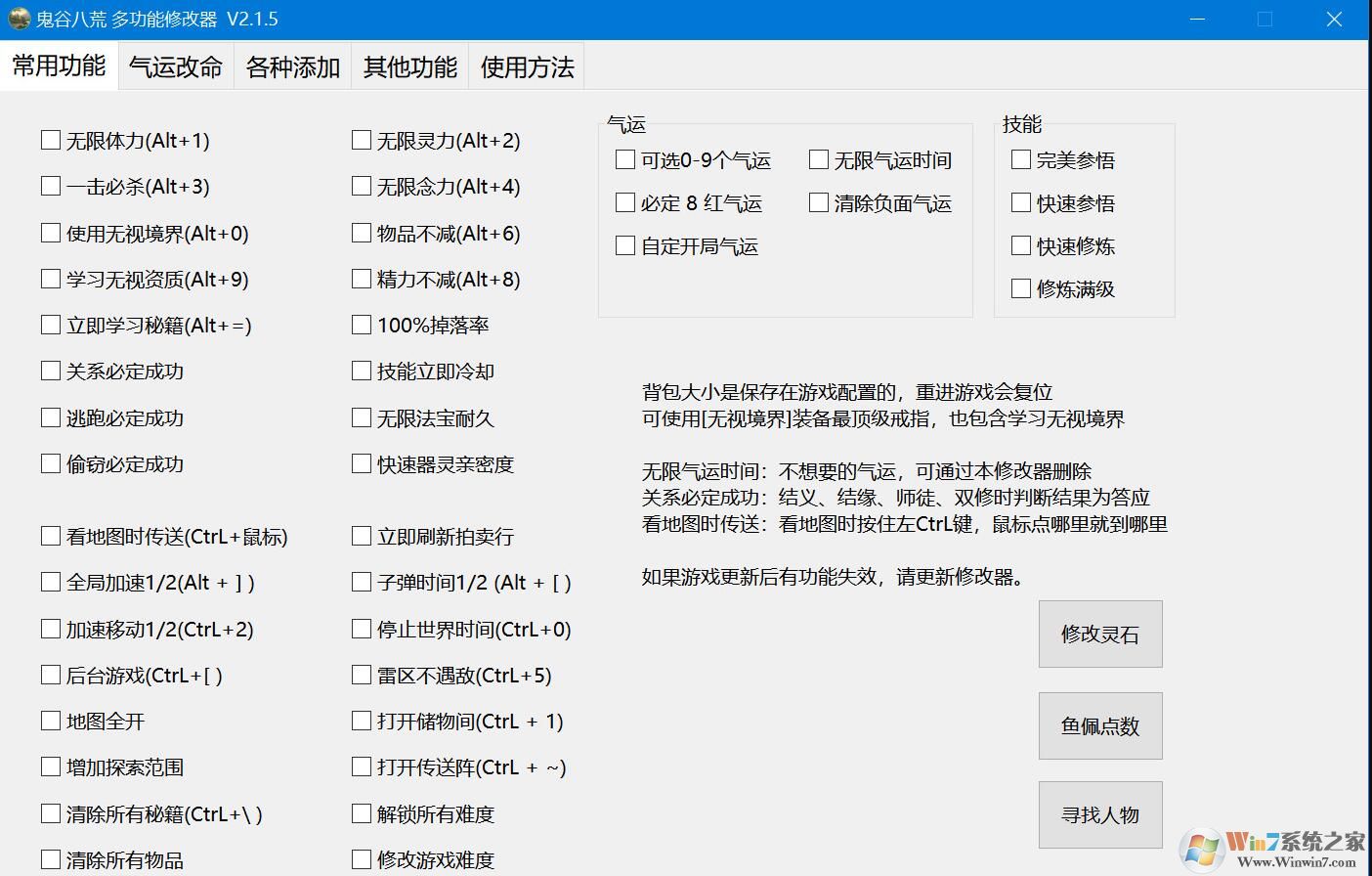Enable 地图全开
This screenshot has height=876, width=1372.
coord(51,721)
